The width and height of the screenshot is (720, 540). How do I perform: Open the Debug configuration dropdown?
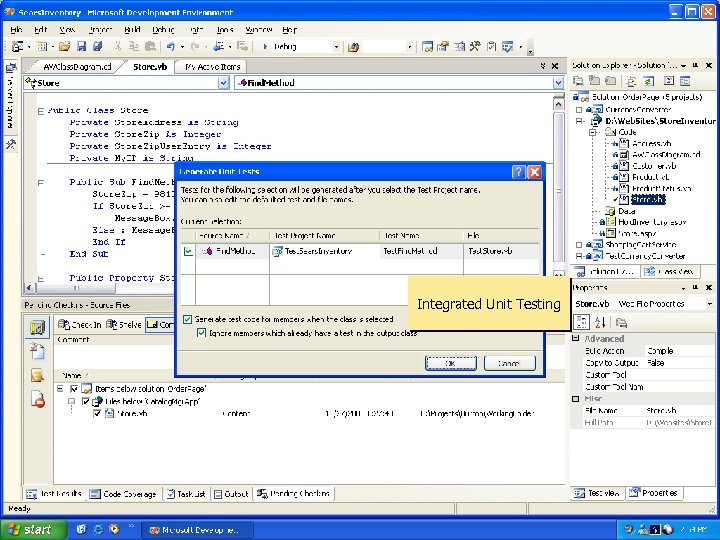coord(336,47)
